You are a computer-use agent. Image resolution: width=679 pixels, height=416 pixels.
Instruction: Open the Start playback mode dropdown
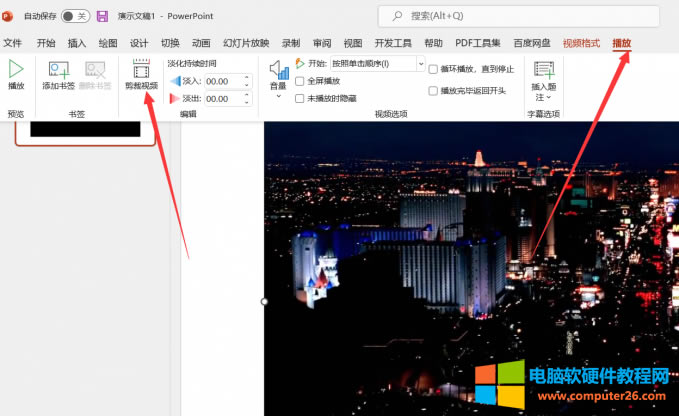[x=420, y=63]
